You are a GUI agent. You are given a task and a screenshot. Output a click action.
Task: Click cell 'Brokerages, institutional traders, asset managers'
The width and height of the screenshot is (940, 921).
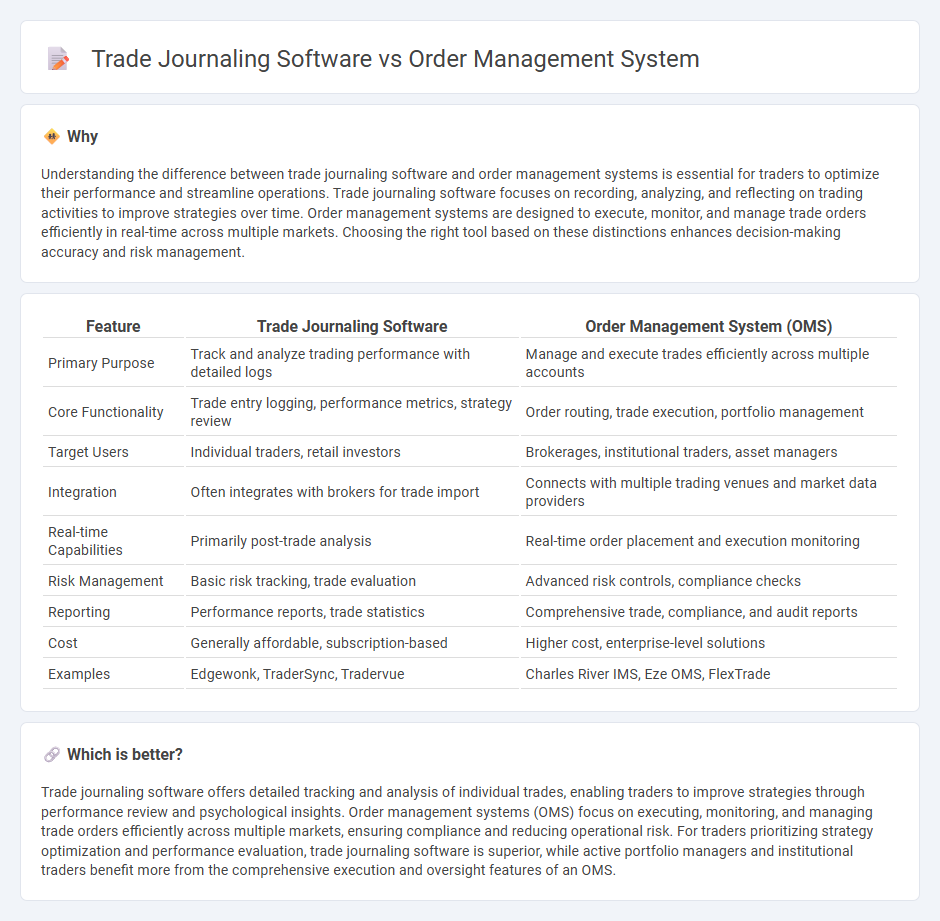(x=709, y=452)
